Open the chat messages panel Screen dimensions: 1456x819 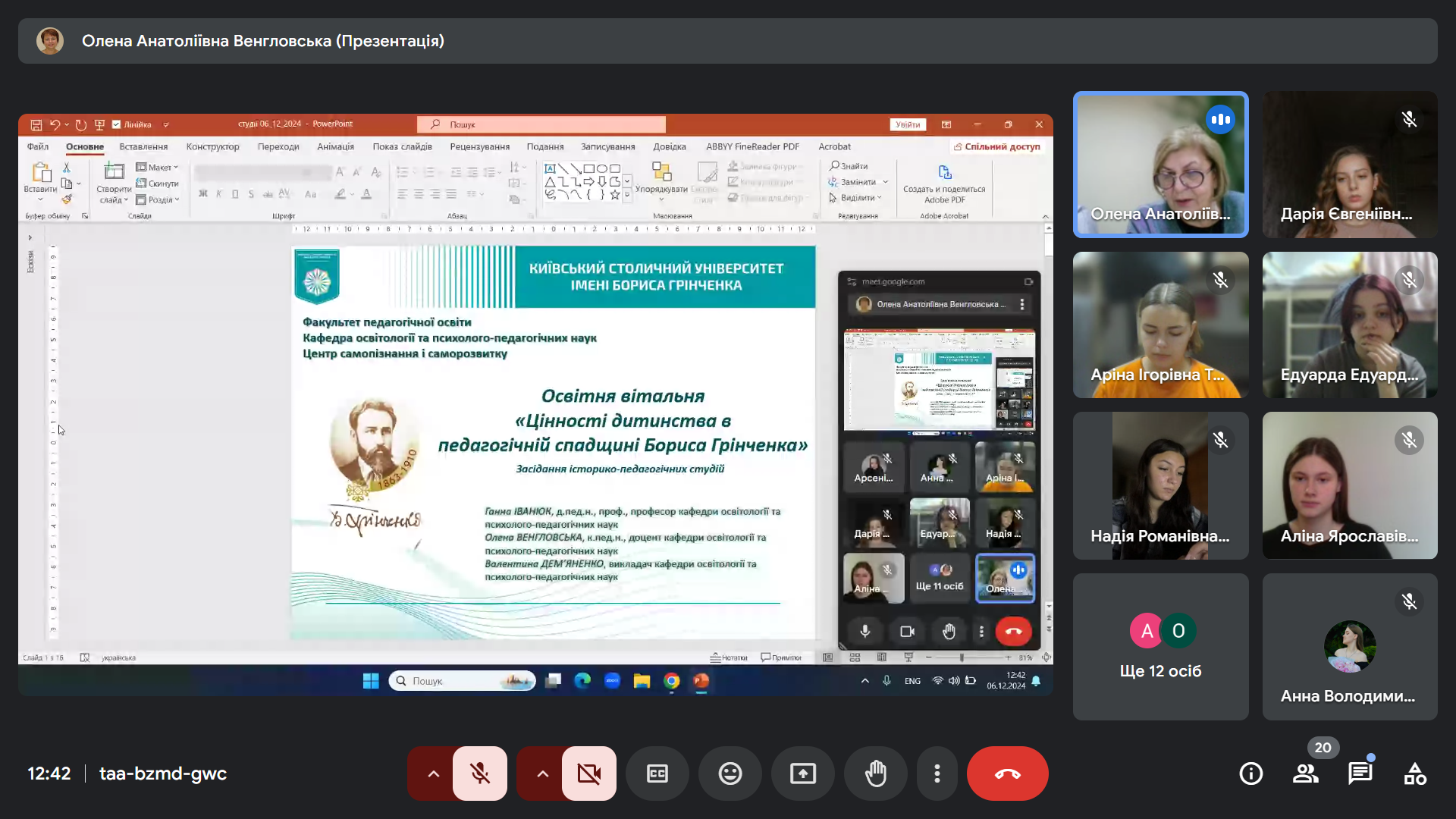[1360, 773]
